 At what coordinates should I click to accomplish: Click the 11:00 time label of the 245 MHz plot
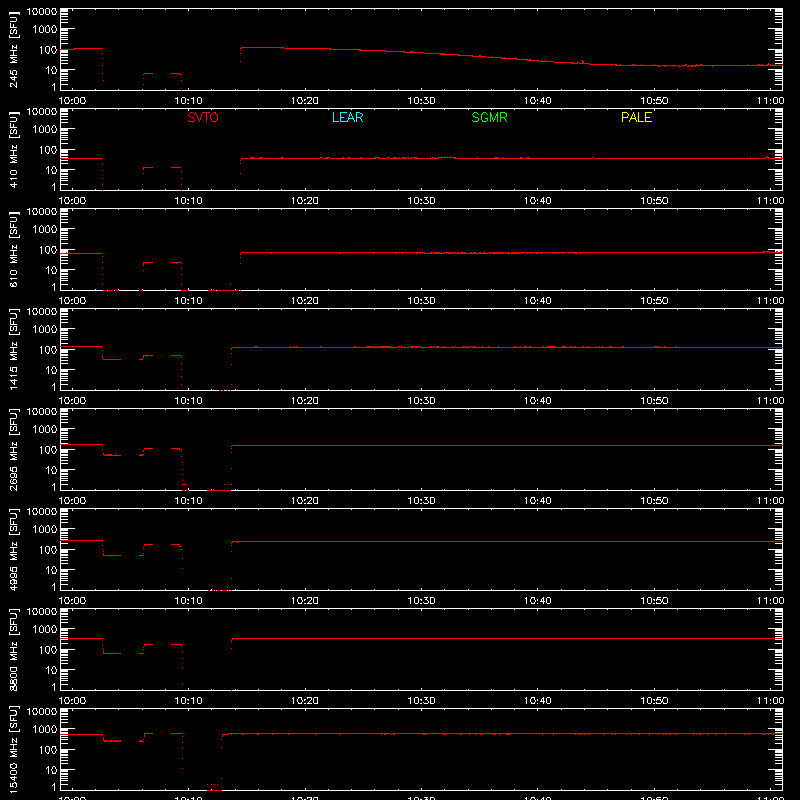pyautogui.click(x=770, y=101)
